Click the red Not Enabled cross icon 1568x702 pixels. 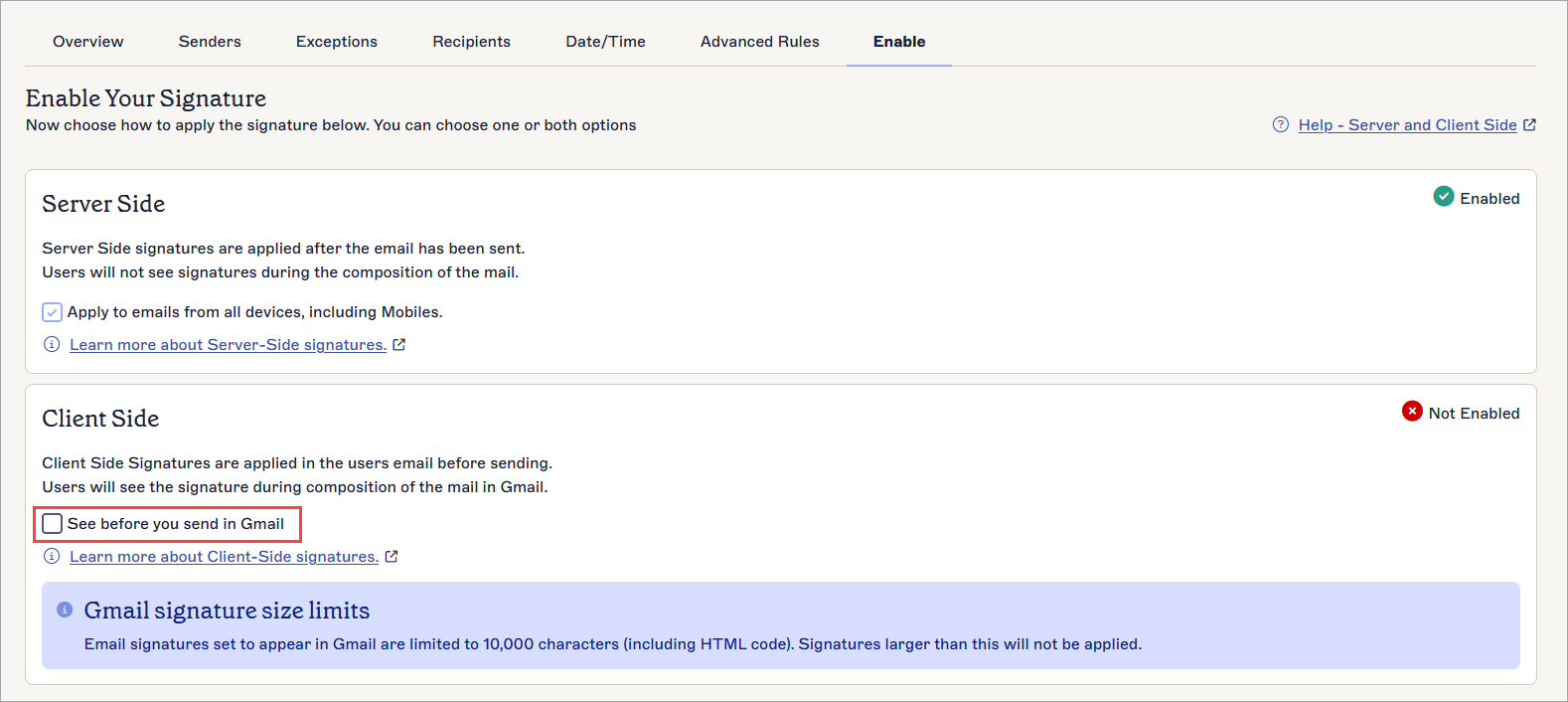point(1412,412)
